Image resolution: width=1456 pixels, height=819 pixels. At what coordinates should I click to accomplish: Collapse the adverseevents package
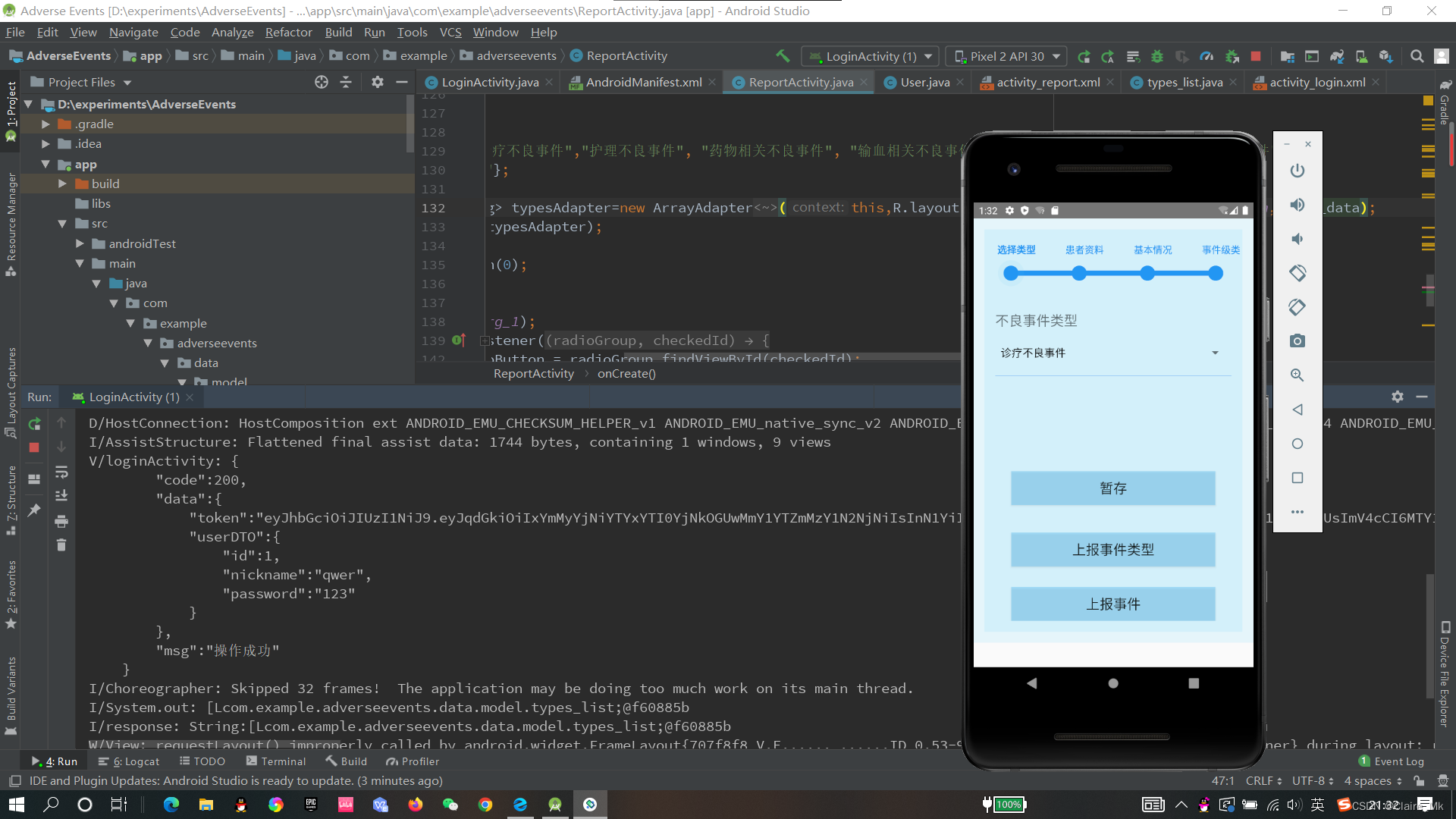(148, 344)
